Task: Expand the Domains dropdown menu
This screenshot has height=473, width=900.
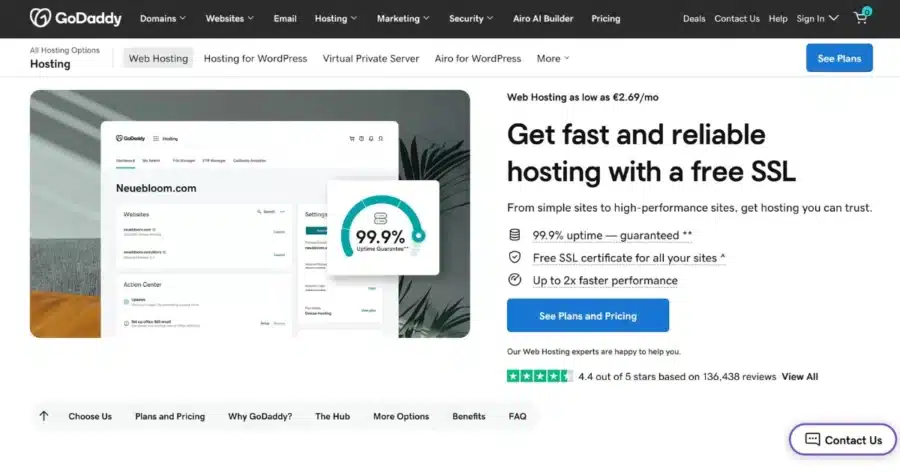Action: tap(163, 18)
